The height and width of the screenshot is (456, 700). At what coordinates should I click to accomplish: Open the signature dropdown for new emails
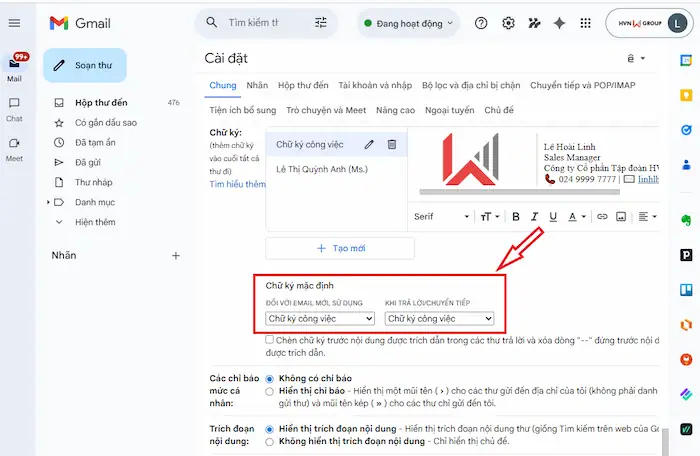[320, 318]
